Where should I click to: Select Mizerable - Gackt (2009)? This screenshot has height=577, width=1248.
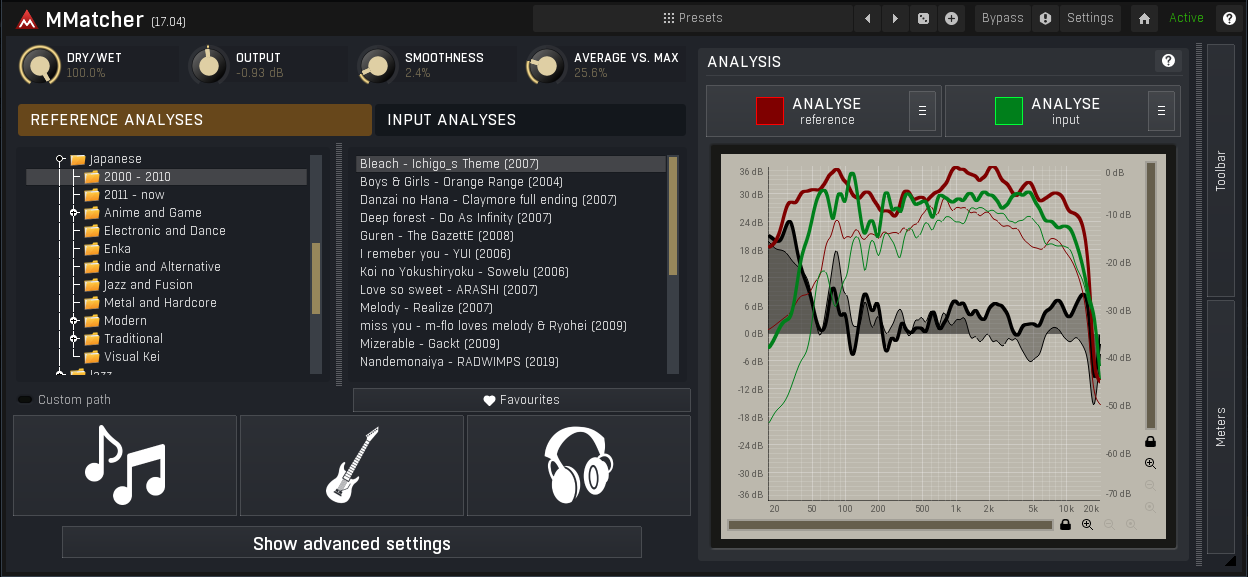tap(511, 344)
